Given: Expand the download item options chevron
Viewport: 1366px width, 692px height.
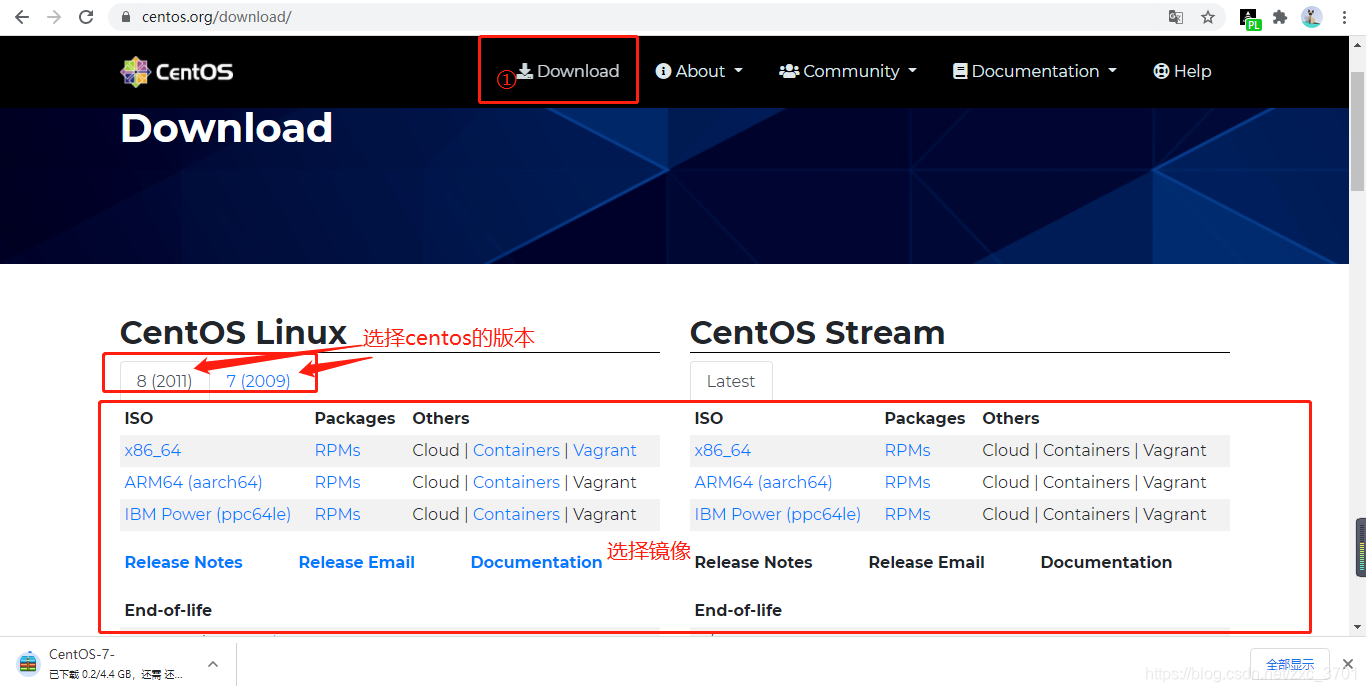Looking at the screenshot, I should (213, 663).
